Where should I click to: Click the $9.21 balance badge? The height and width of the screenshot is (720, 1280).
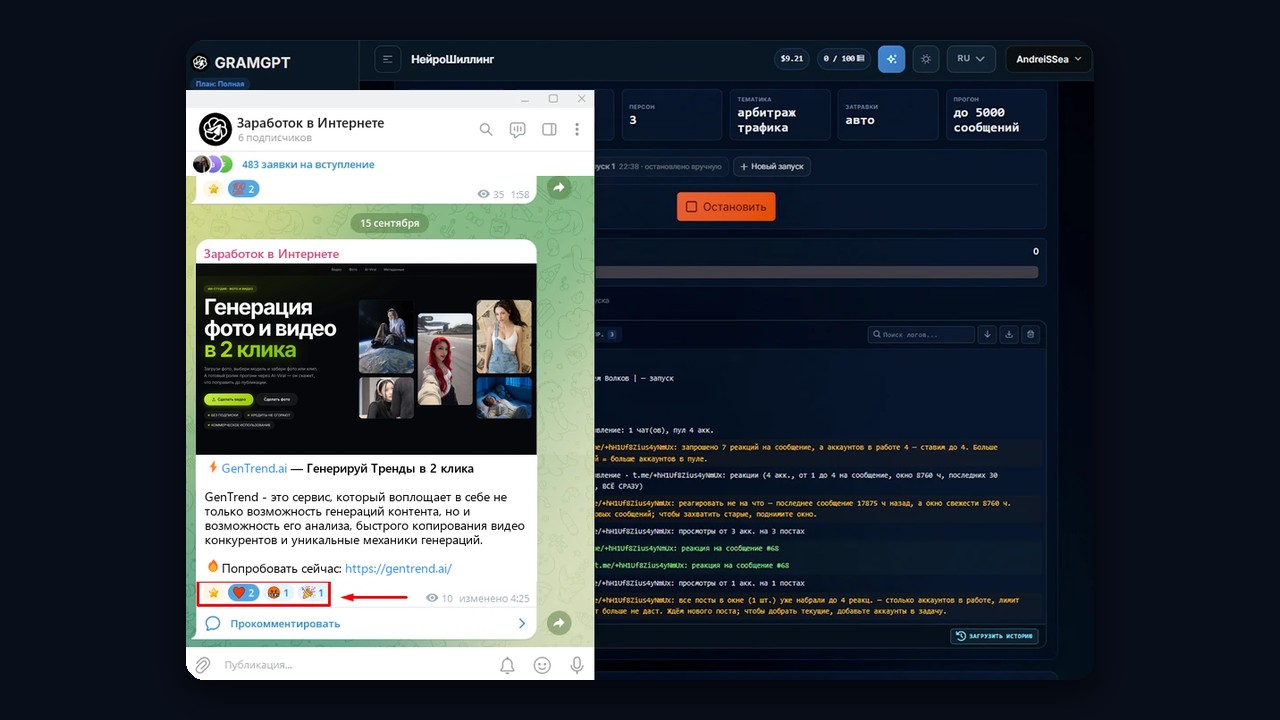click(791, 59)
